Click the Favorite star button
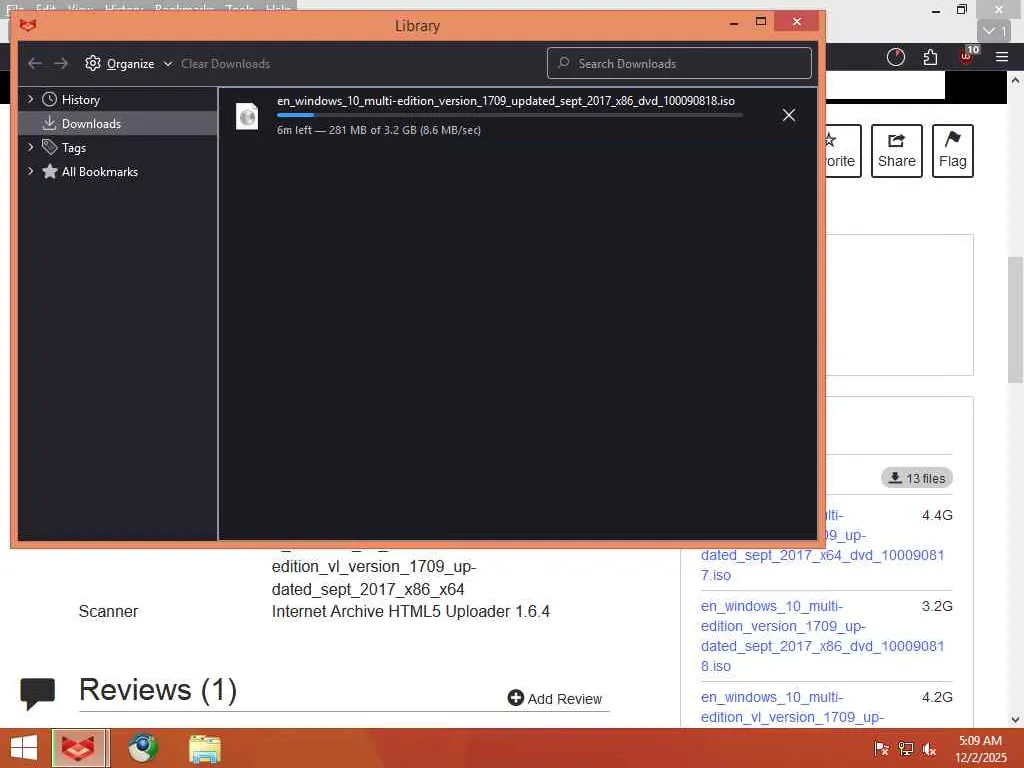Screen dimensions: 1024x768 point(843,151)
